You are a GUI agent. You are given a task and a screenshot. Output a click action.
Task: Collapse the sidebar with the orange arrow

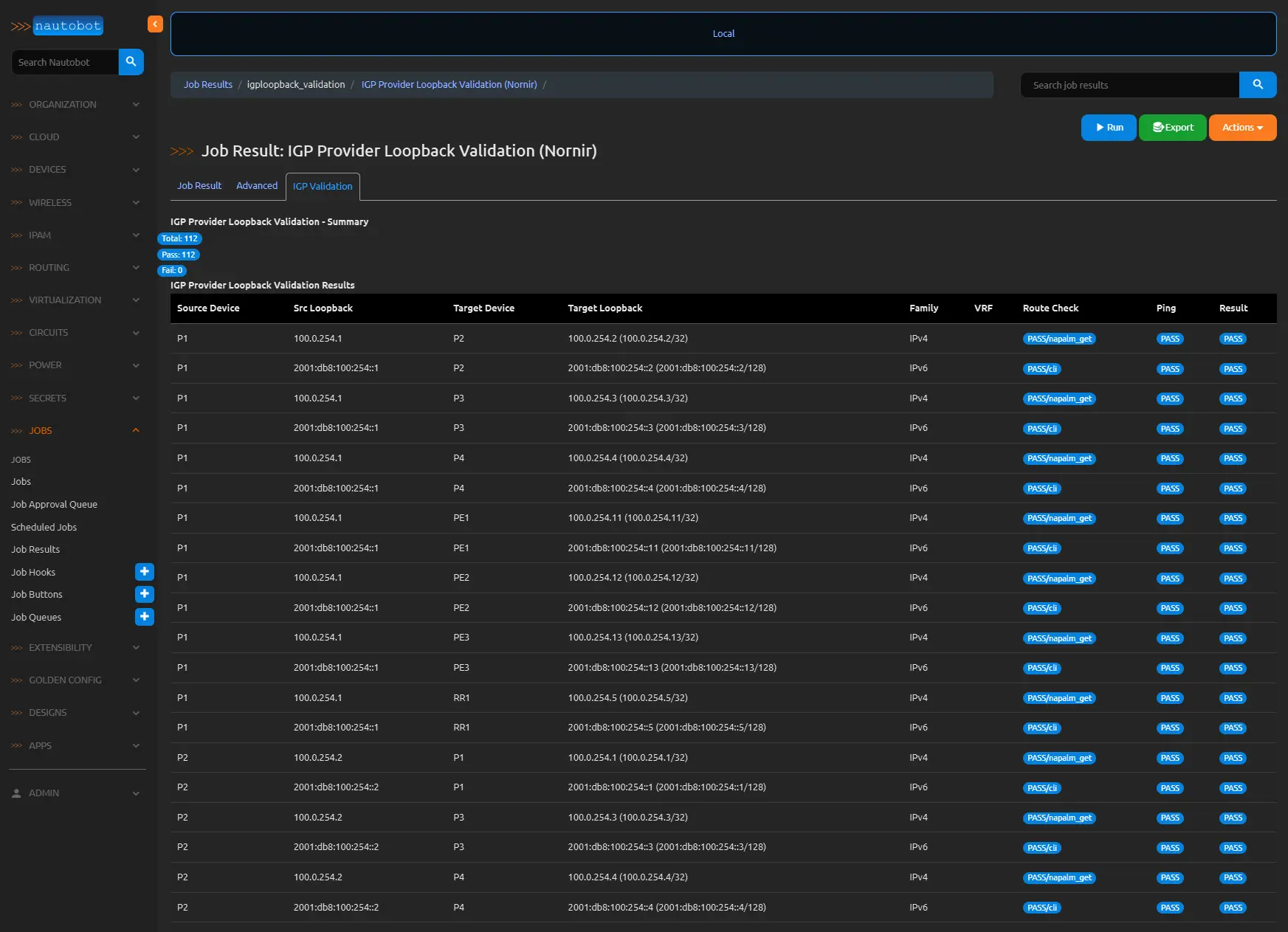tap(155, 24)
